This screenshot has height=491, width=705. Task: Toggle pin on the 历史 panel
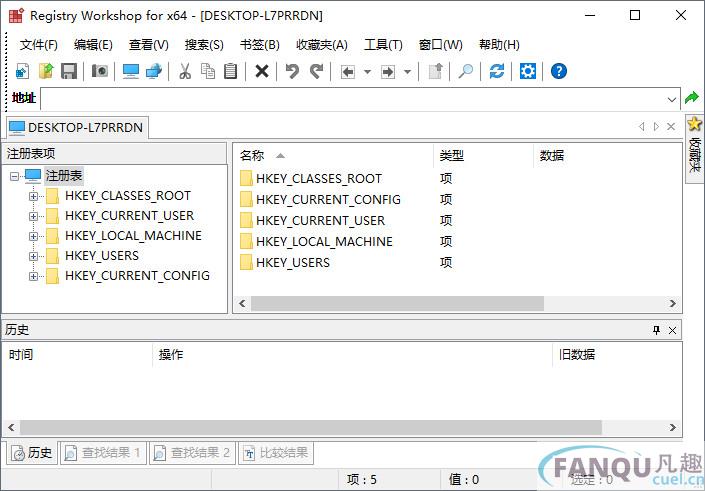(657, 330)
